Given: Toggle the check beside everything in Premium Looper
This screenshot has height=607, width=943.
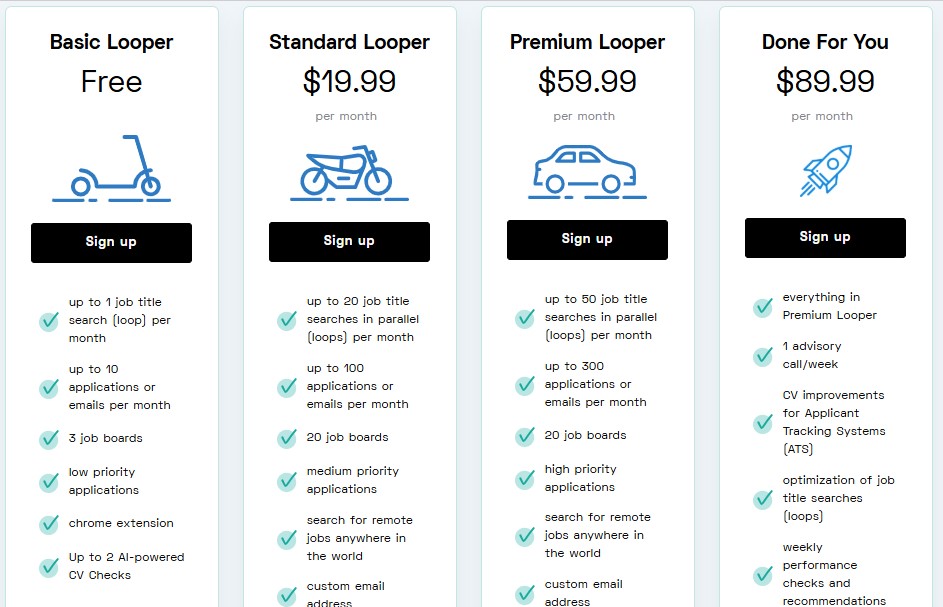Looking at the screenshot, I should click(761, 305).
